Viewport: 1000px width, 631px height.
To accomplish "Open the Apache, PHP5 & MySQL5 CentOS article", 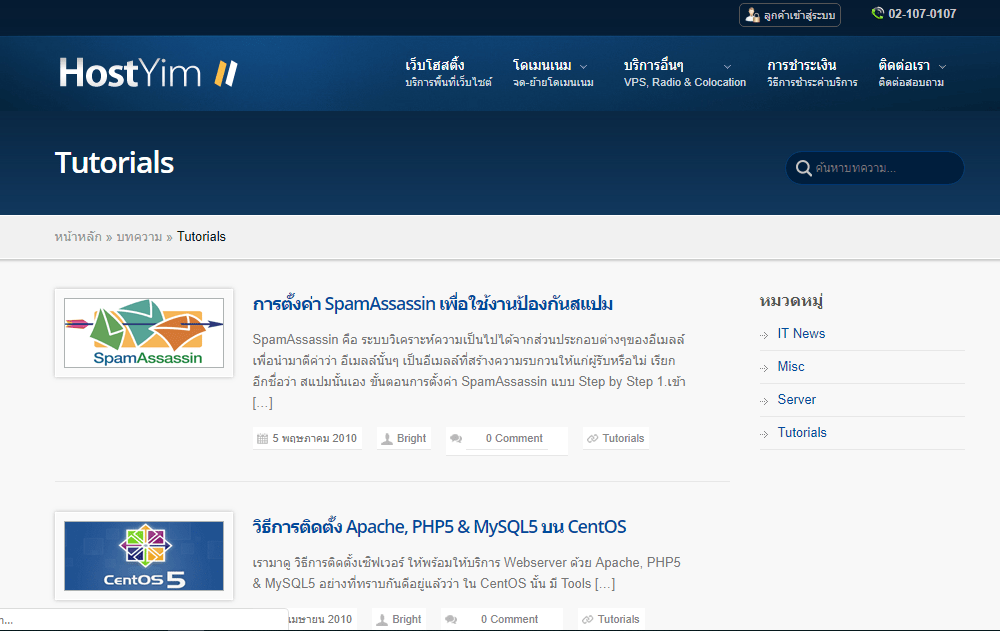I will (x=439, y=527).
